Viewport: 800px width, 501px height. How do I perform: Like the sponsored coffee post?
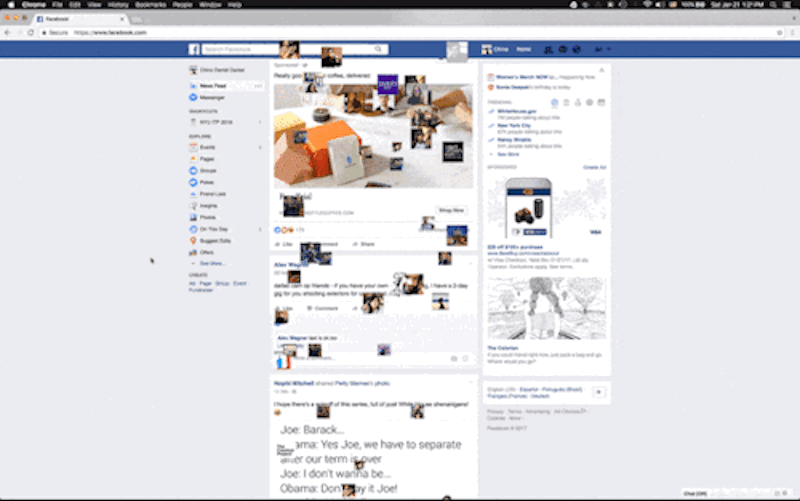click(284, 244)
